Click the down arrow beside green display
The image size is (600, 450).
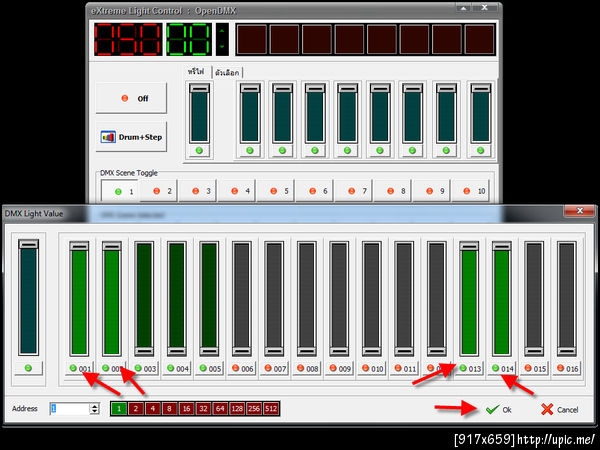click(222, 47)
